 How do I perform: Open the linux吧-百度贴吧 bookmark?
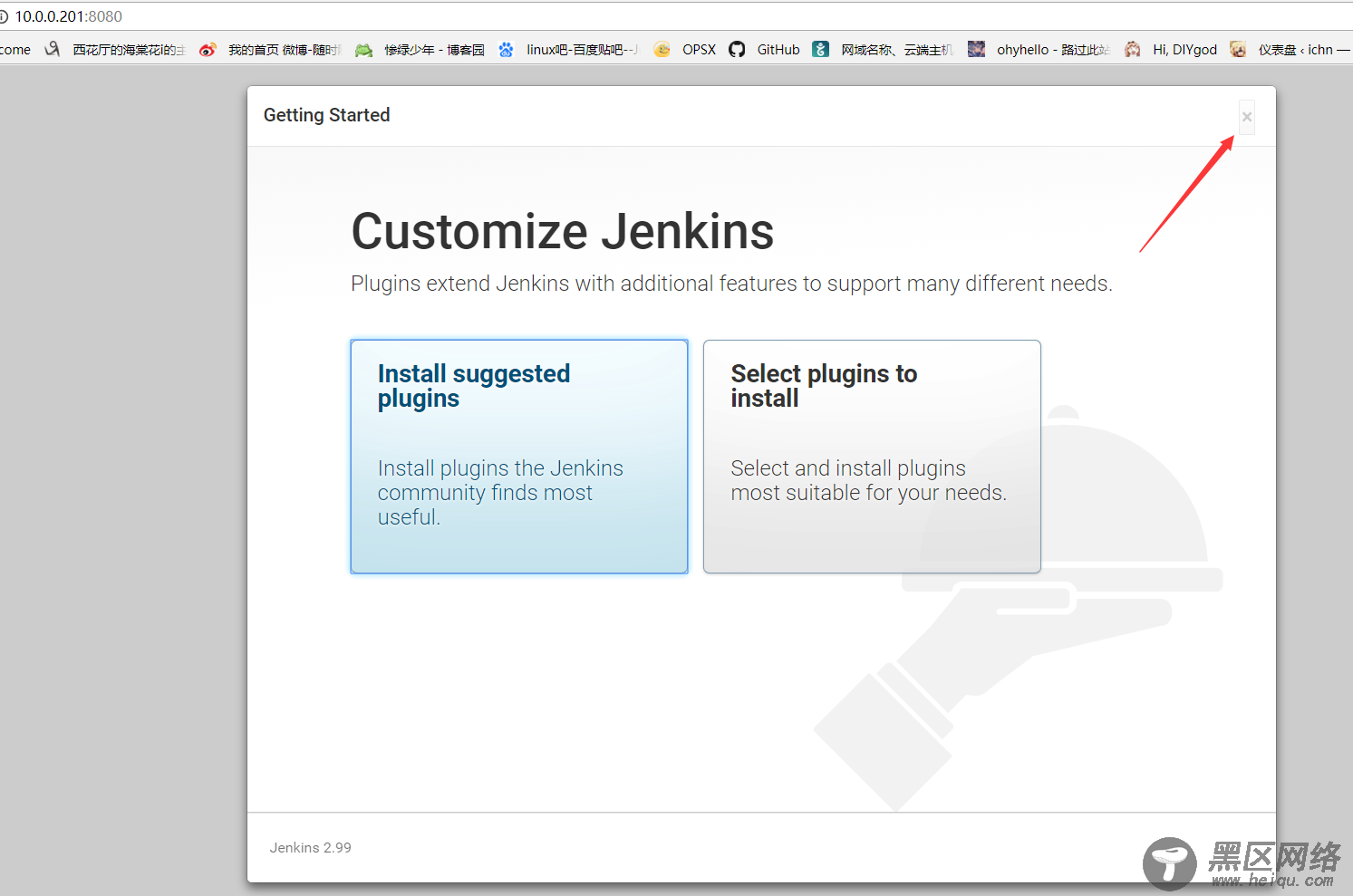pyautogui.click(x=568, y=50)
